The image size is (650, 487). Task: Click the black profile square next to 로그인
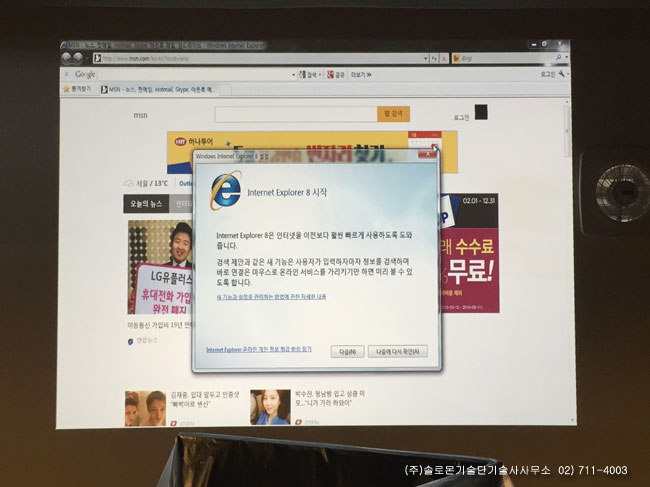click(481, 112)
